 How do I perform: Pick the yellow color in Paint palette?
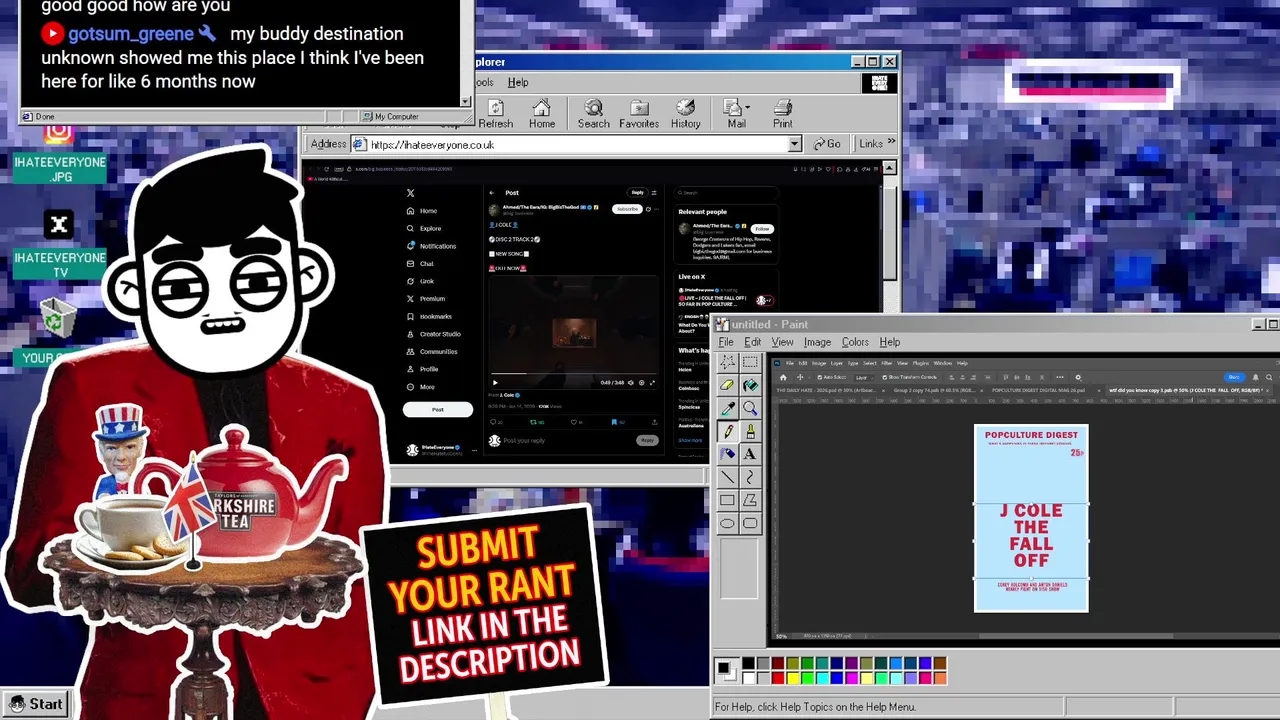pos(793,678)
